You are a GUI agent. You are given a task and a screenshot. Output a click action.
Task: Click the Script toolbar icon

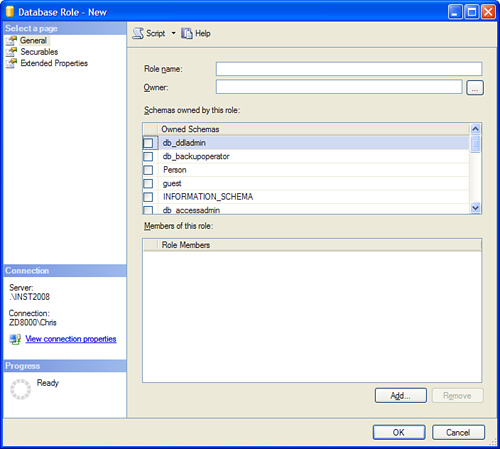(x=138, y=33)
